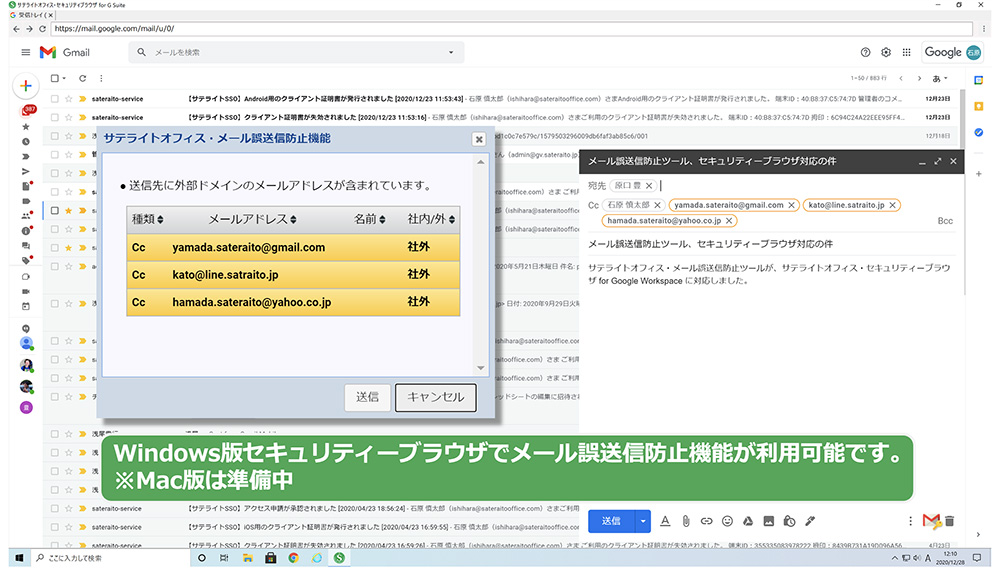The height and width of the screenshot is (570, 1000).
Task: Open Windows Start menu
Action: coord(19,558)
